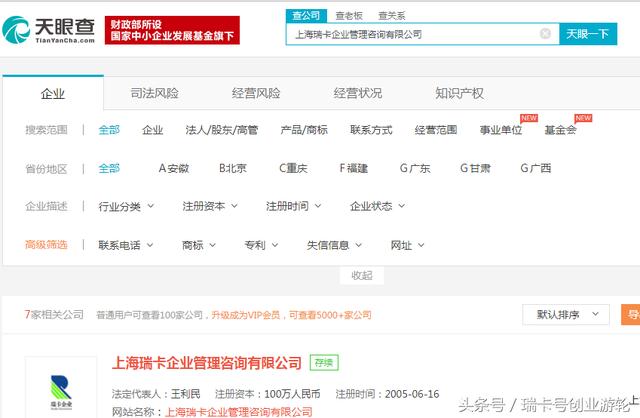Open the 网址 filter dropdown
The image size is (640, 418).
407,245
